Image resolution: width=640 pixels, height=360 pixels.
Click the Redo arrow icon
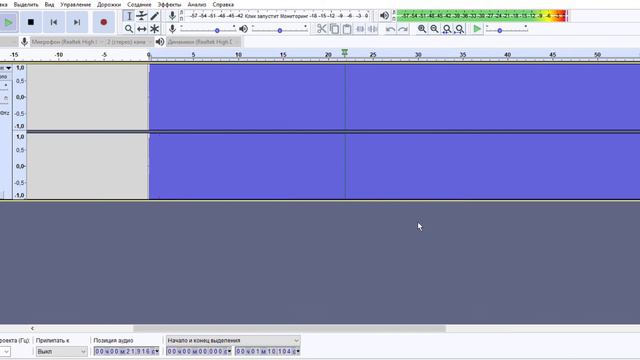(x=403, y=29)
